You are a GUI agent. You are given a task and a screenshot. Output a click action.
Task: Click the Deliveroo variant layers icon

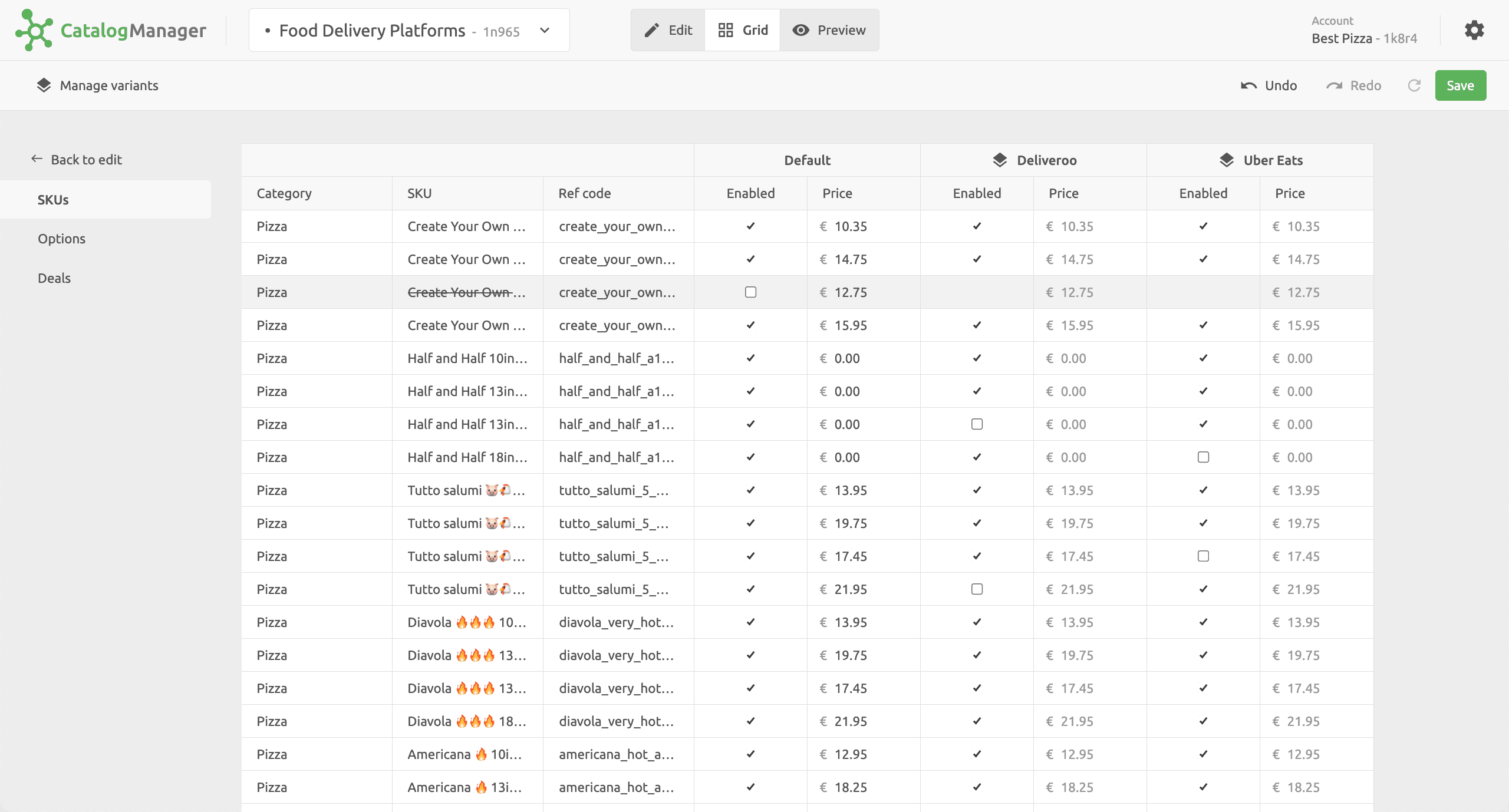pyautogui.click(x=1000, y=160)
